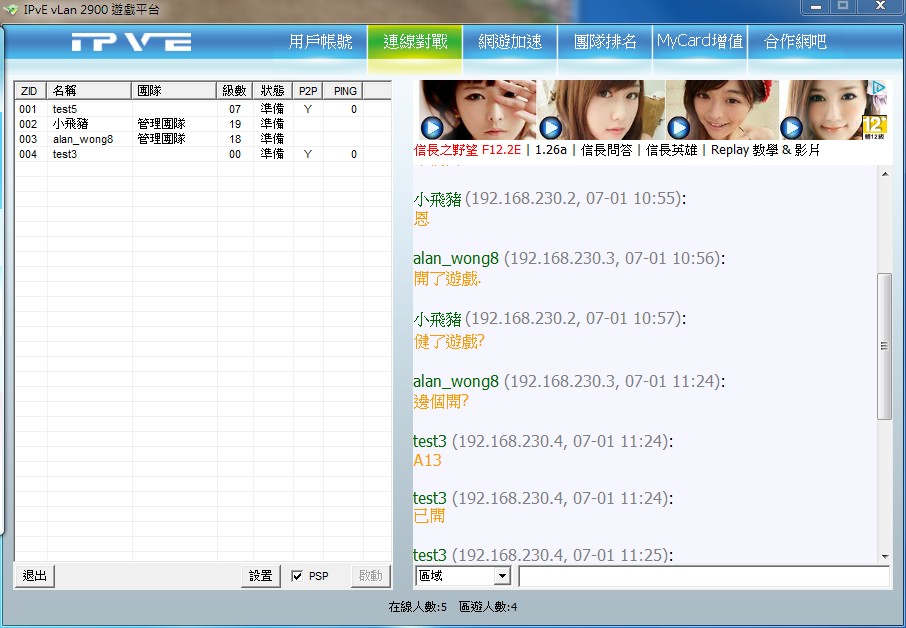Sort list by 狀態 column header

pyautogui.click(x=273, y=91)
